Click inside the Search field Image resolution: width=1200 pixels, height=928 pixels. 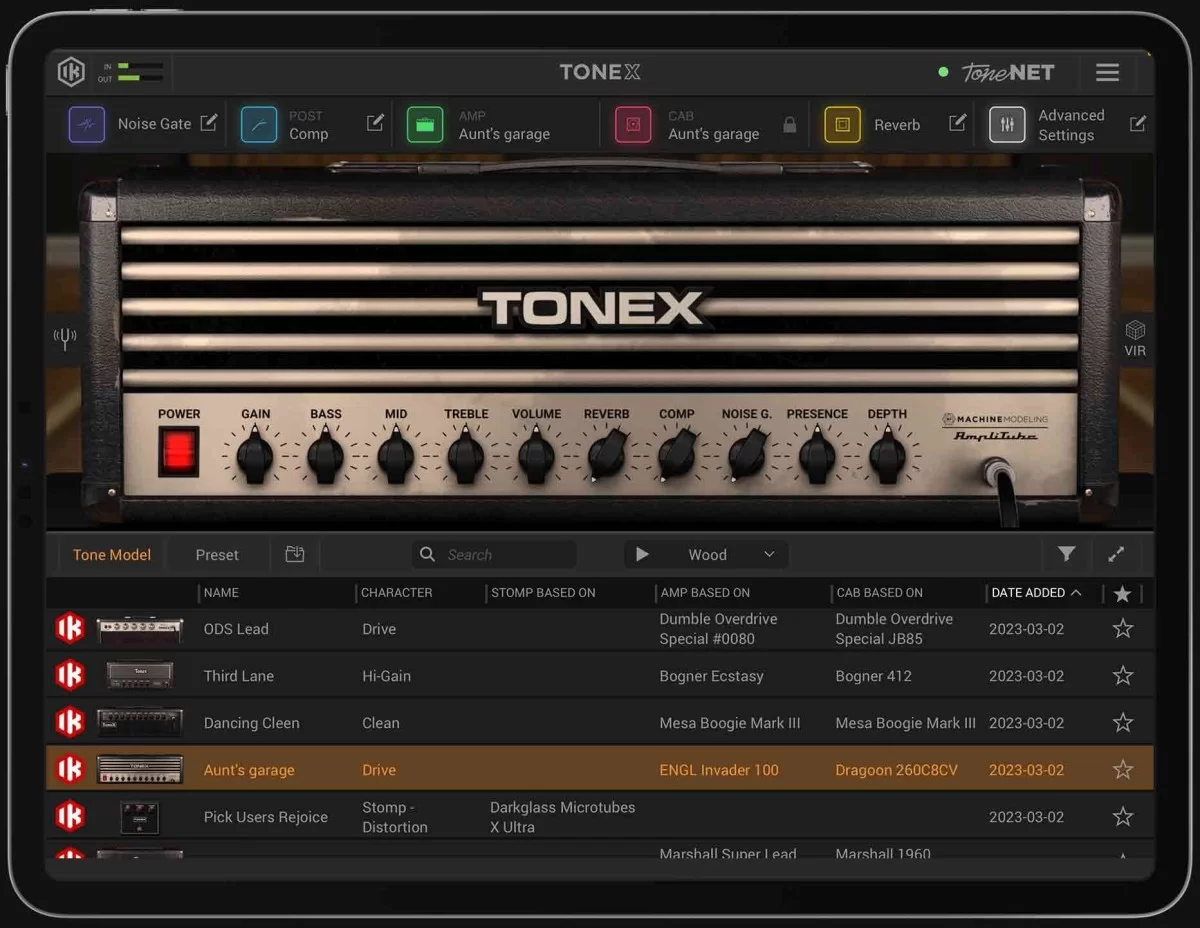(x=494, y=554)
